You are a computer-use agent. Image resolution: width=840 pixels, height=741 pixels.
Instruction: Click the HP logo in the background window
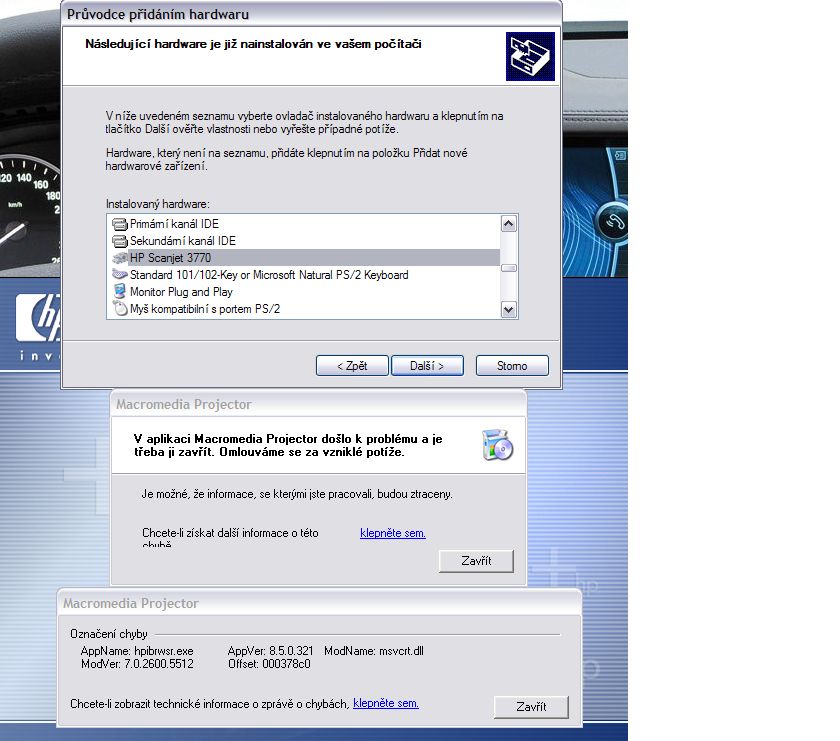tap(39, 317)
